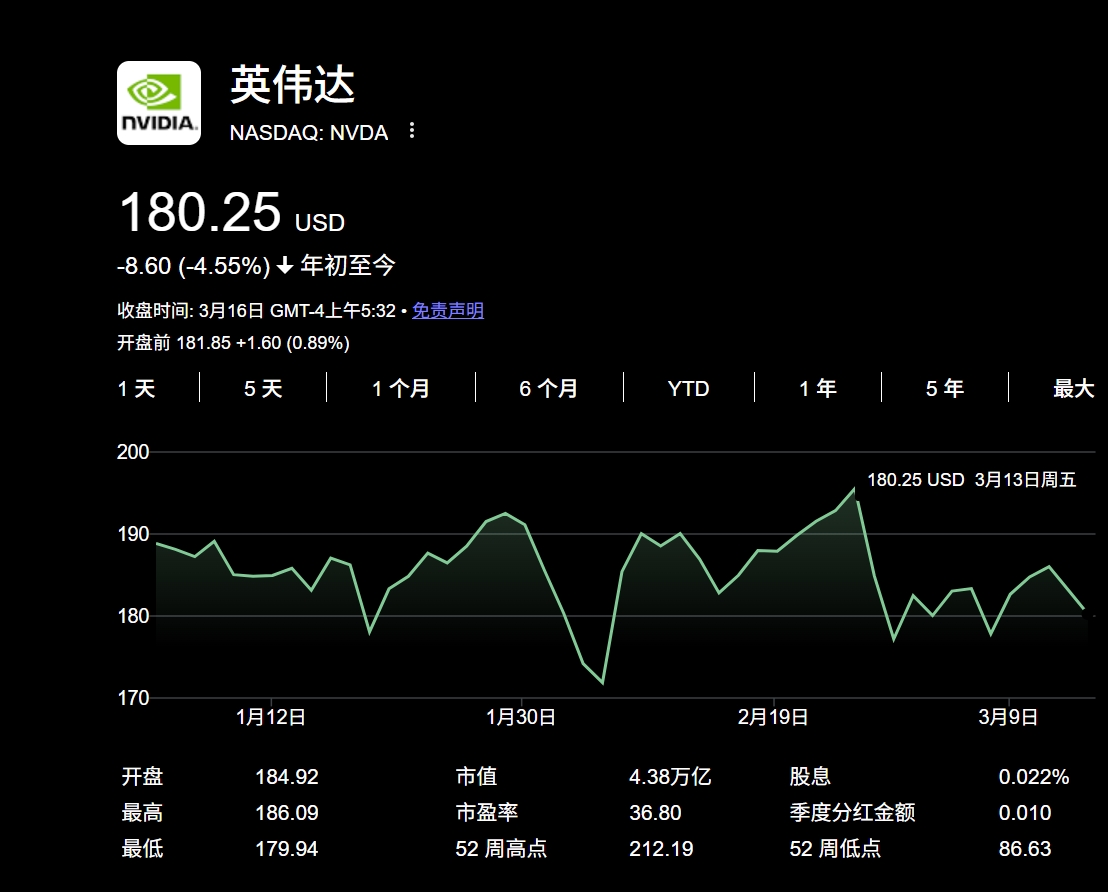View the 1年 price history

coord(817,389)
